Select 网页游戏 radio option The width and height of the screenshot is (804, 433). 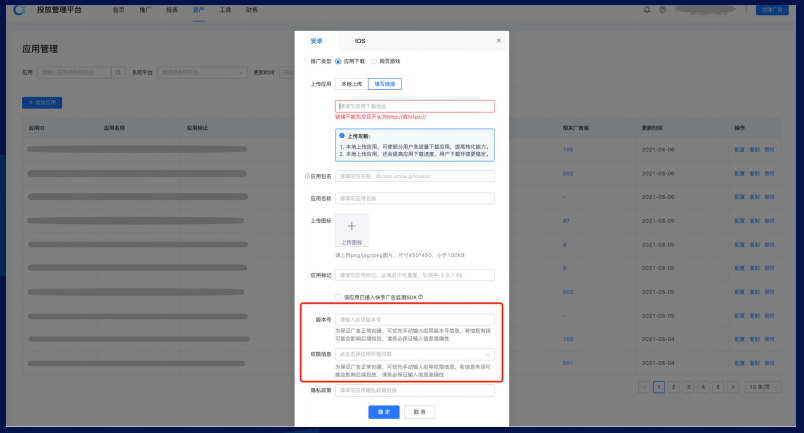pyautogui.click(x=374, y=62)
